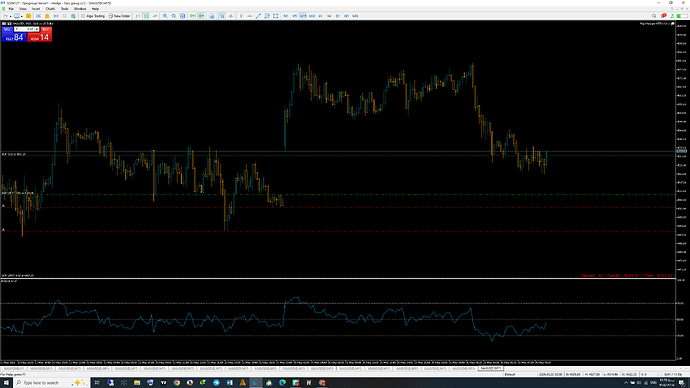Open the Tools menu
The width and height of the screenshot is (690, 388).
point(64,9)
